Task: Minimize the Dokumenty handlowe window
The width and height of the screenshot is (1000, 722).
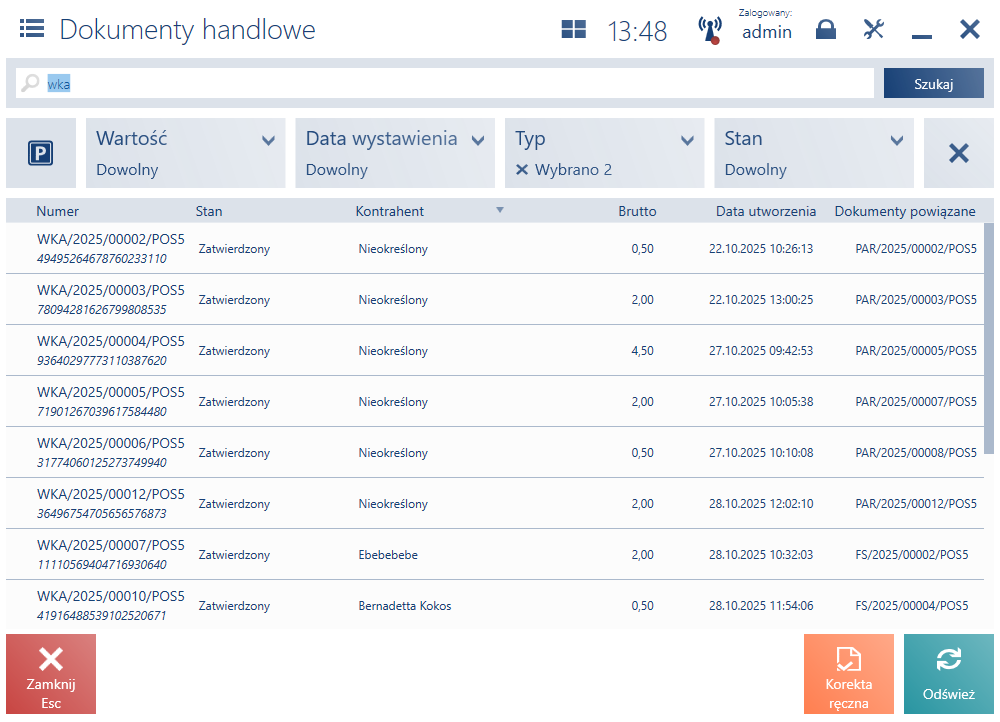Action: pyautogui.click(x=922, y=36)
